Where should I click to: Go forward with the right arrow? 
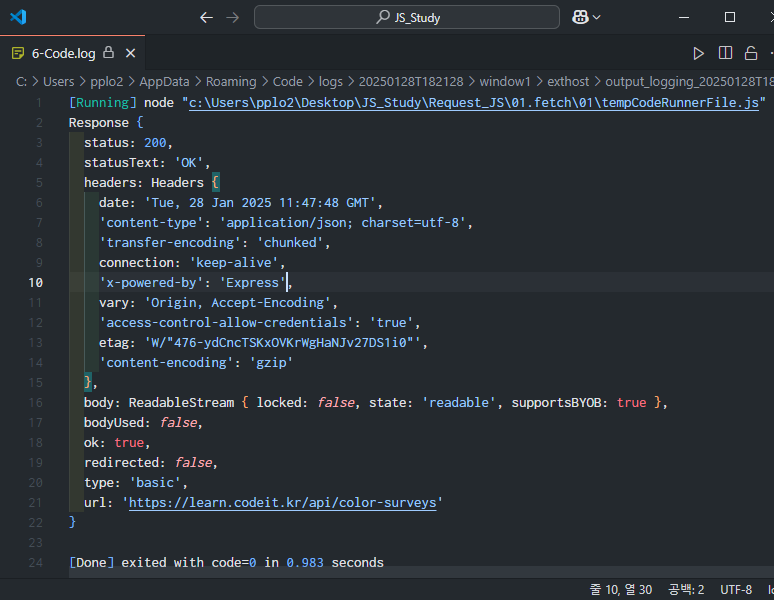232,18
